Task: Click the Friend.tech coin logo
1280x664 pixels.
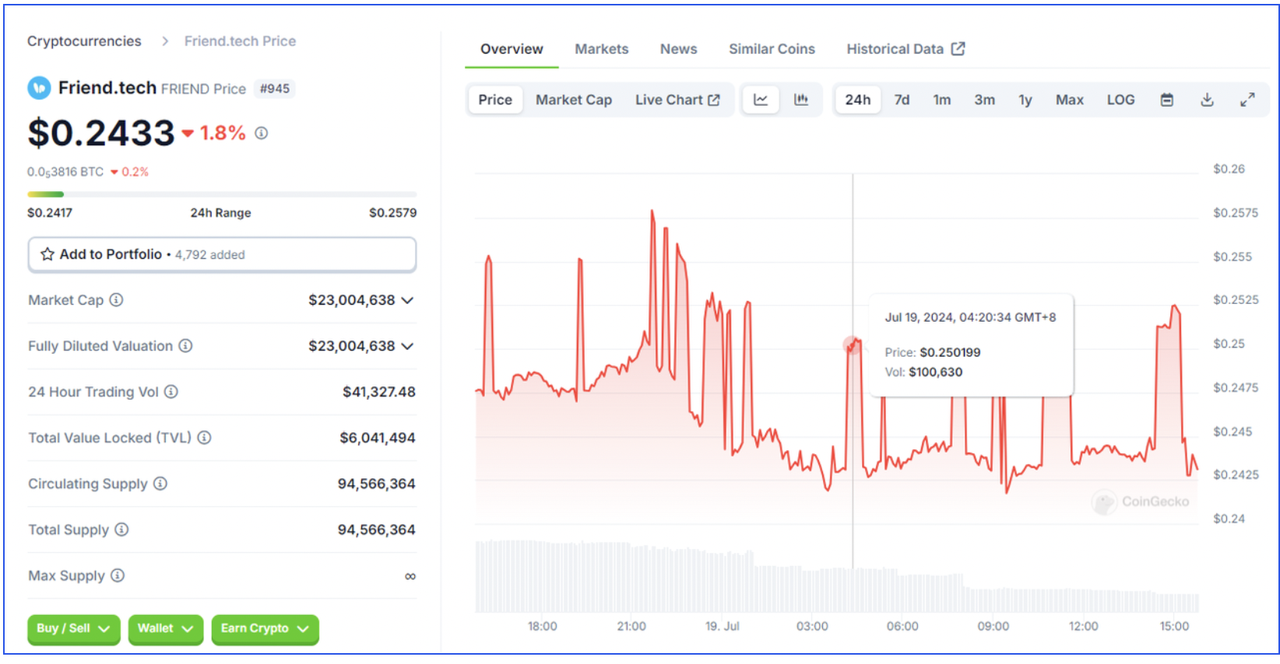Action: coord(39,88)
